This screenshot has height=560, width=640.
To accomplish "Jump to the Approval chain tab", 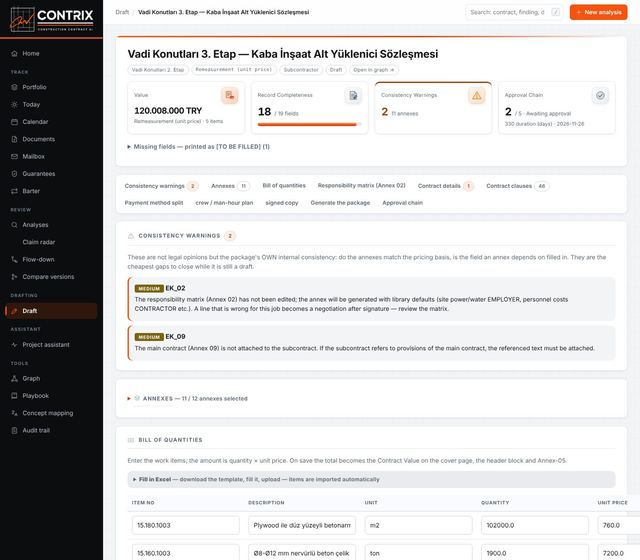I will pyautogui.click(x=402, y=203).
